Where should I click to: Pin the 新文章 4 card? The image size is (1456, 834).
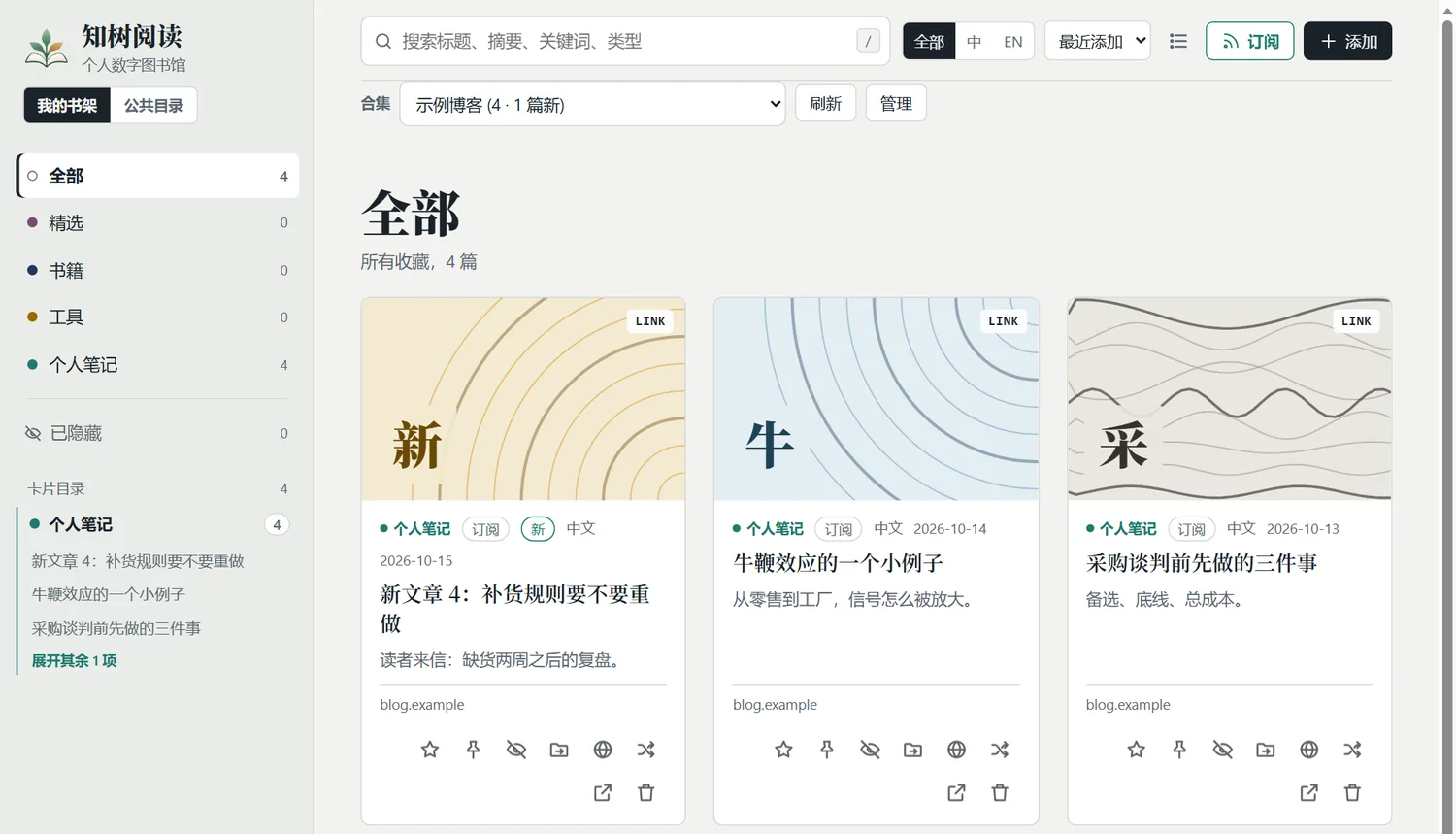click(473, 750)
